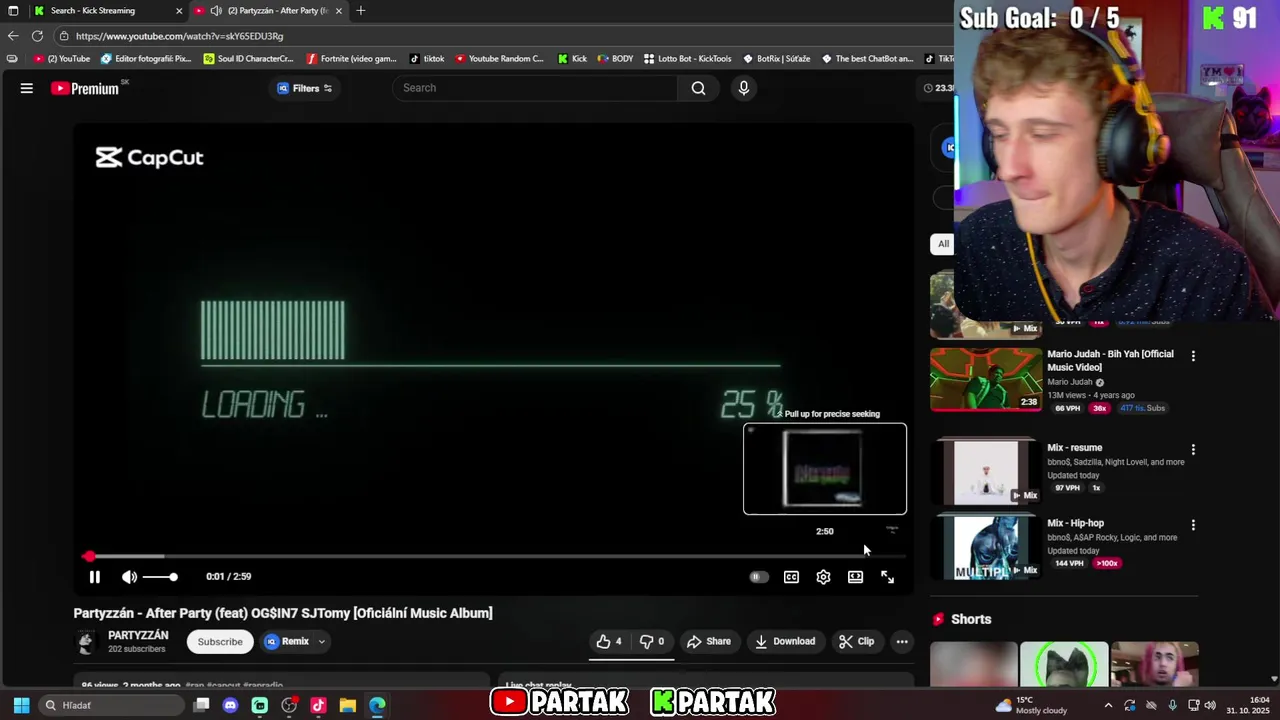Open Mix - resume thumbnail

[x=986, y=472]
